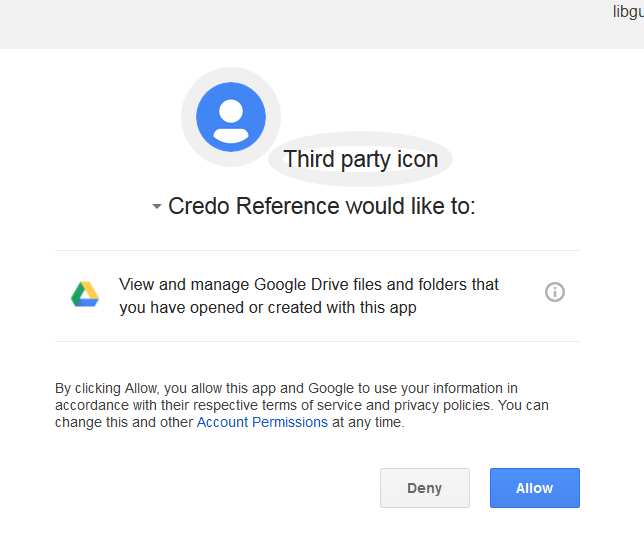Click the 'By clicking Allow' disclaimer paragraph
This screenshot has width=644, height=551.
coord(302,405)
